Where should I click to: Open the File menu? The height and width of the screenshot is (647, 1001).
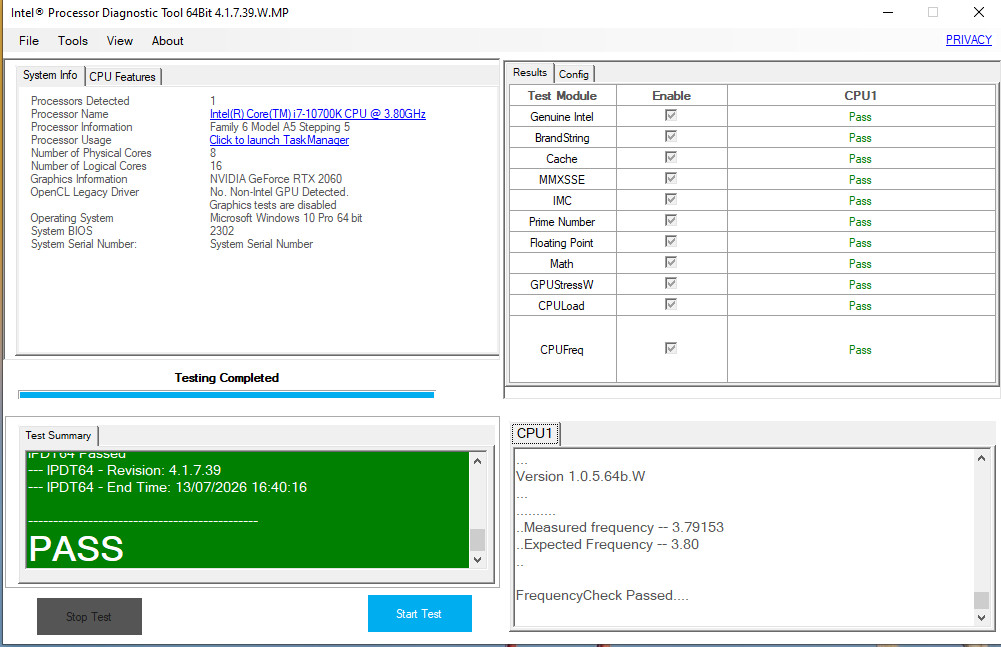29,41
